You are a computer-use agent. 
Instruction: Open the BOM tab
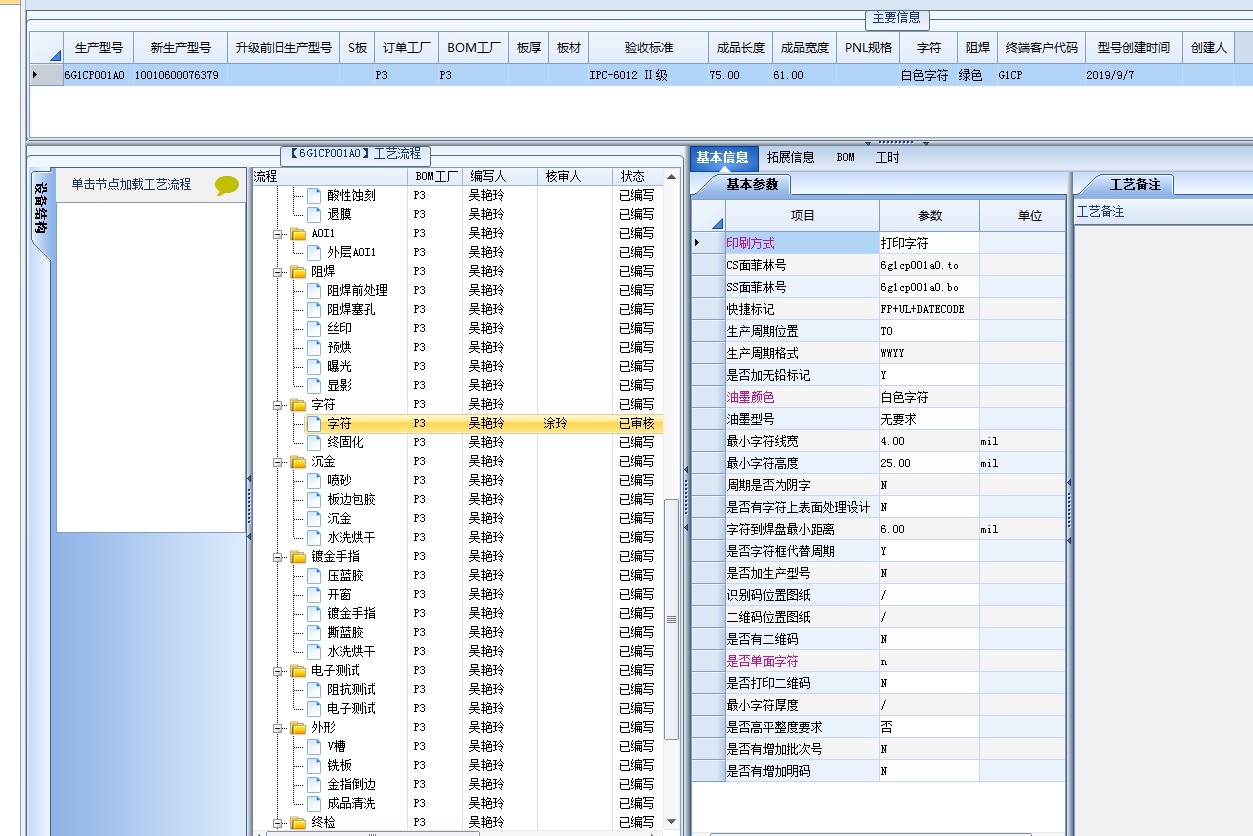click(x=845, y=157)
